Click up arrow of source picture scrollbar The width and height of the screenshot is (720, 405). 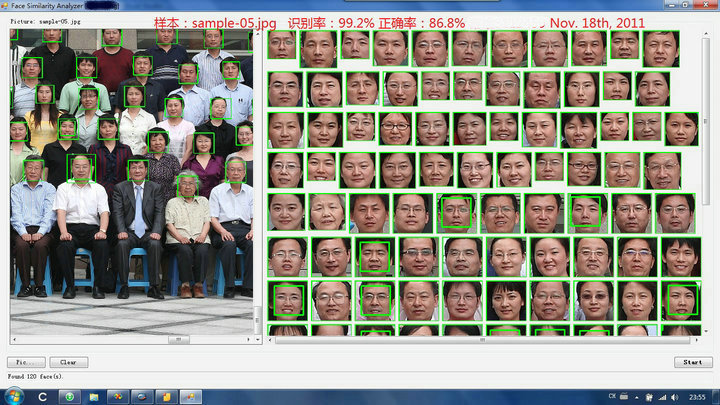(x=258, y=33)
